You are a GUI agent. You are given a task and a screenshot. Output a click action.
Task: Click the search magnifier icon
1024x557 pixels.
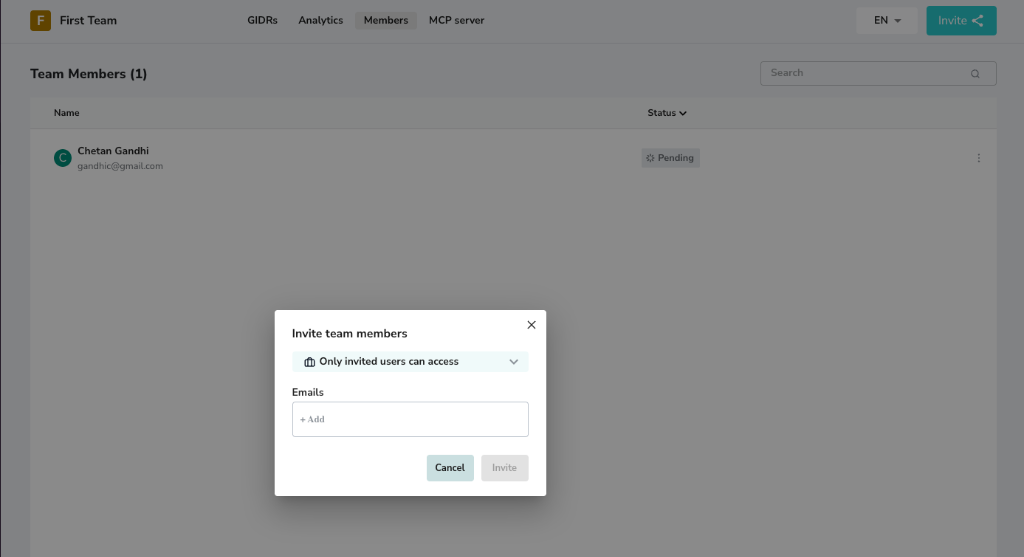click(x=975, y=74)
